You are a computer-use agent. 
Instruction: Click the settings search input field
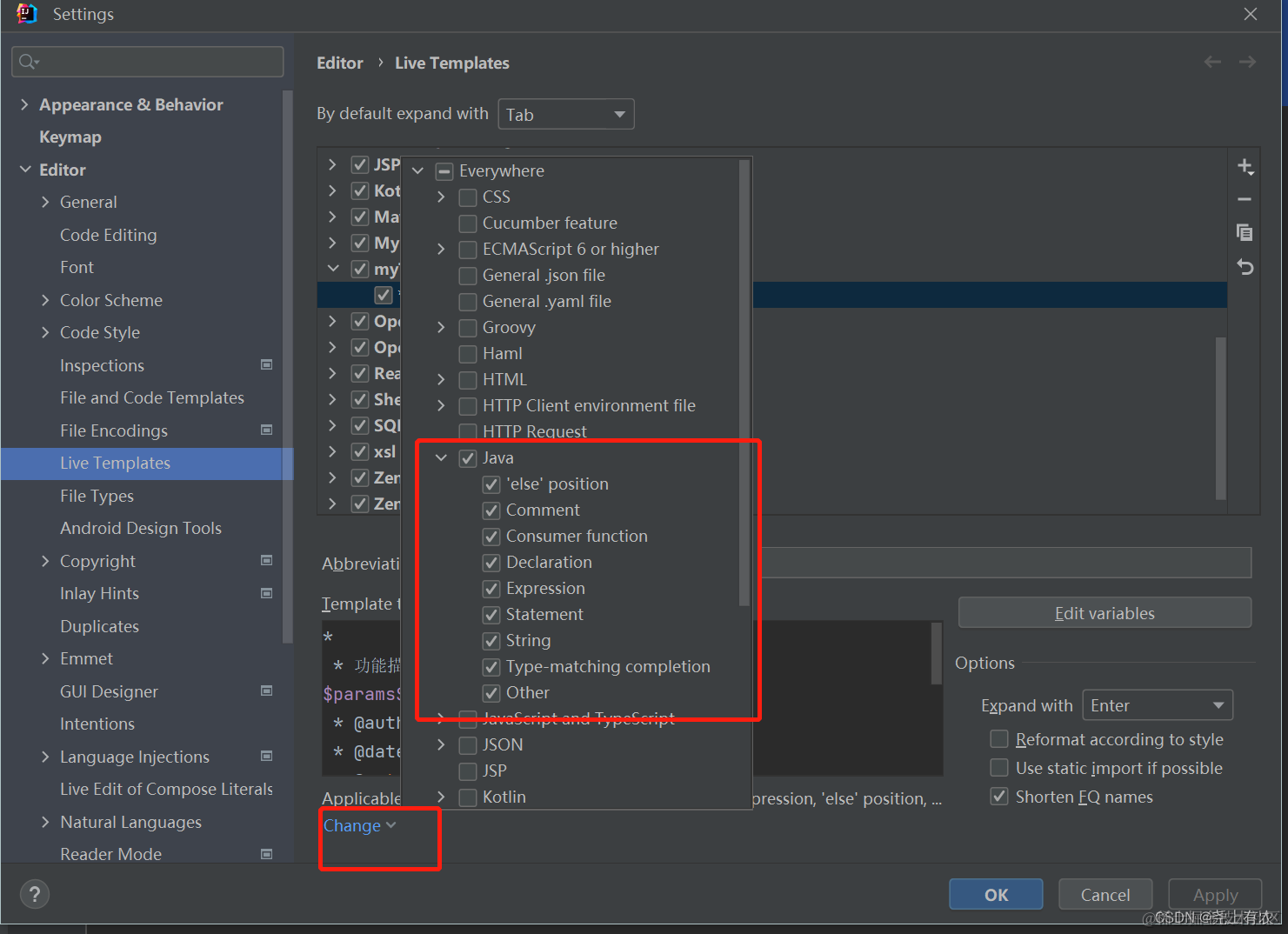point(148,62)
